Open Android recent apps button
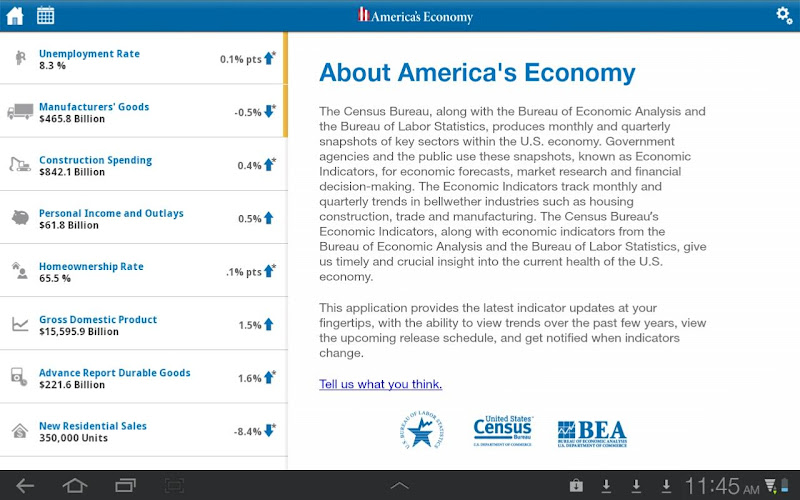Image resolution: width=800 pixels, height=500 pixels. pyautogui.click(x=126, y=486)
